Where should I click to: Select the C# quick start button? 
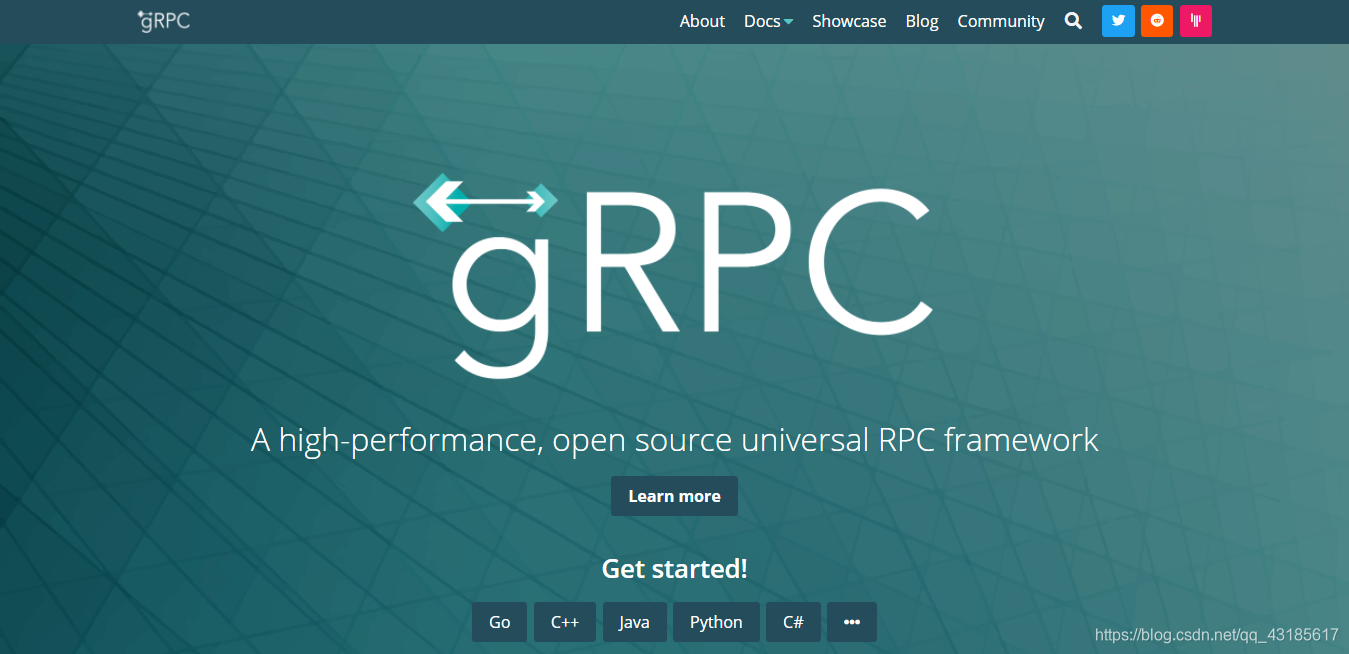[794, 622]
